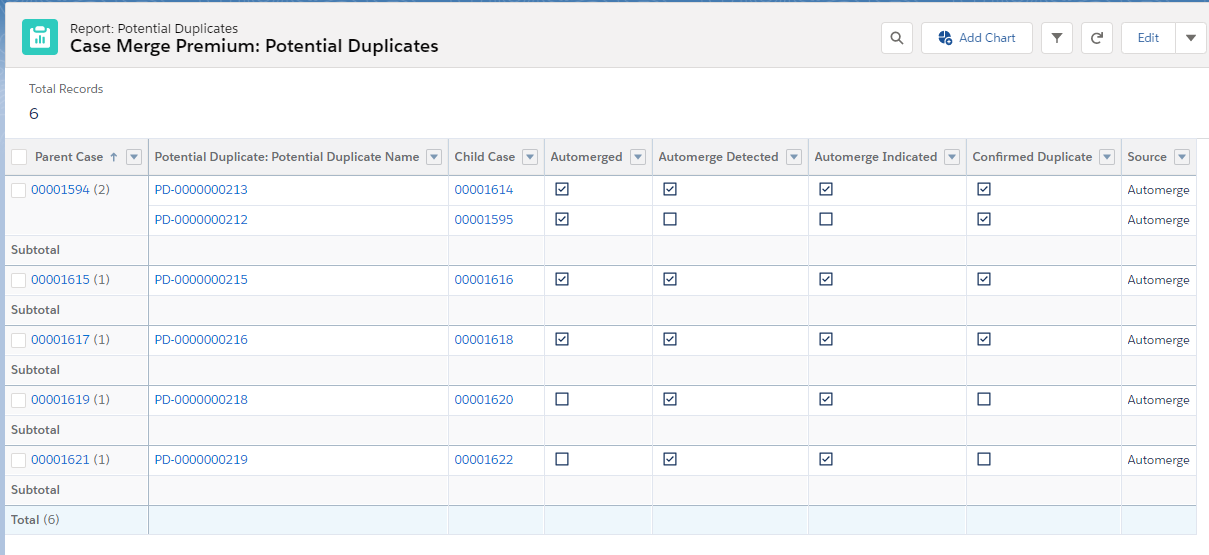Open Parent Case column menu arrow
The width and height of the screenshot is (1209, 555).
134,157
